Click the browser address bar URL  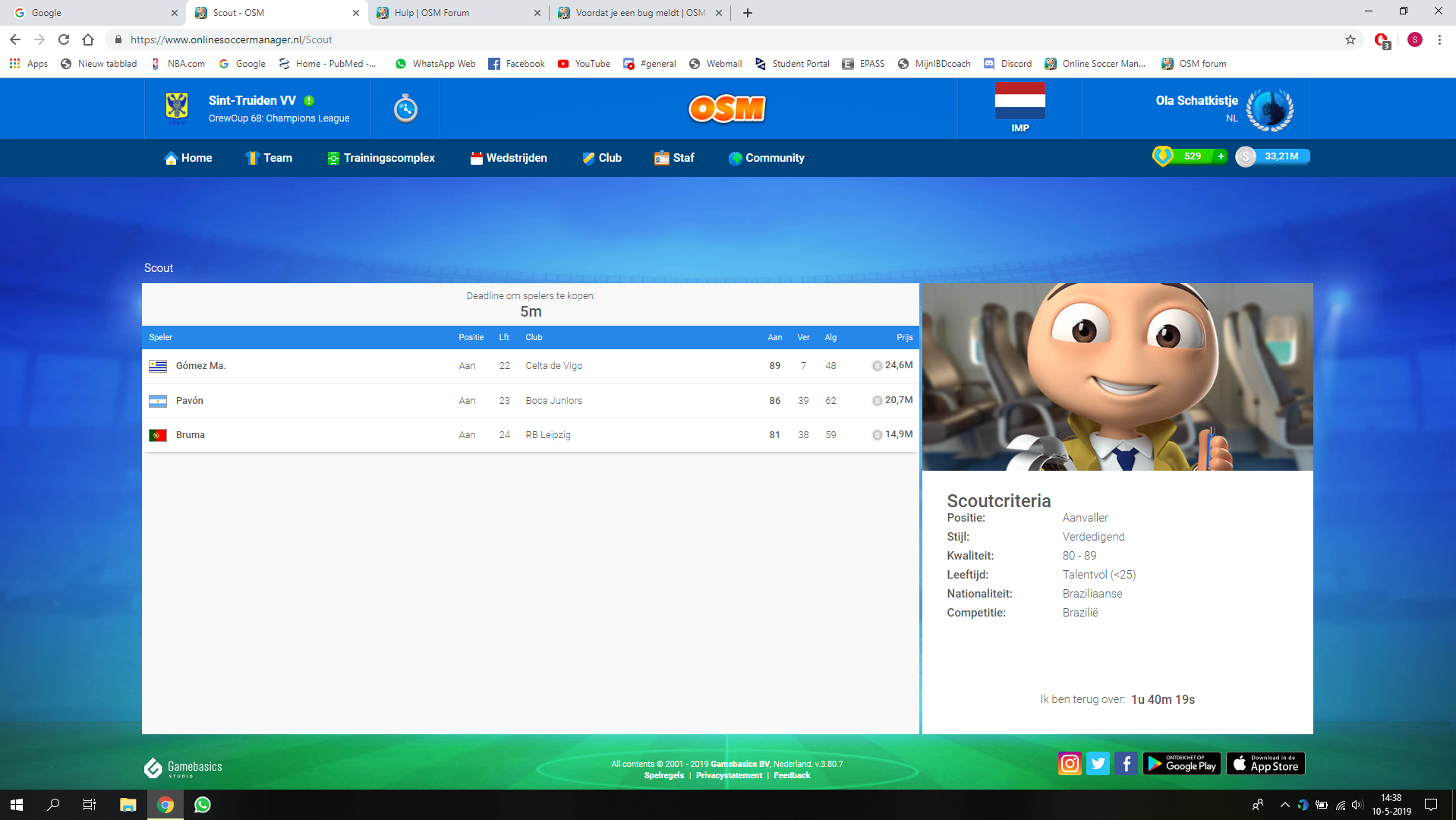click(231, 39)
